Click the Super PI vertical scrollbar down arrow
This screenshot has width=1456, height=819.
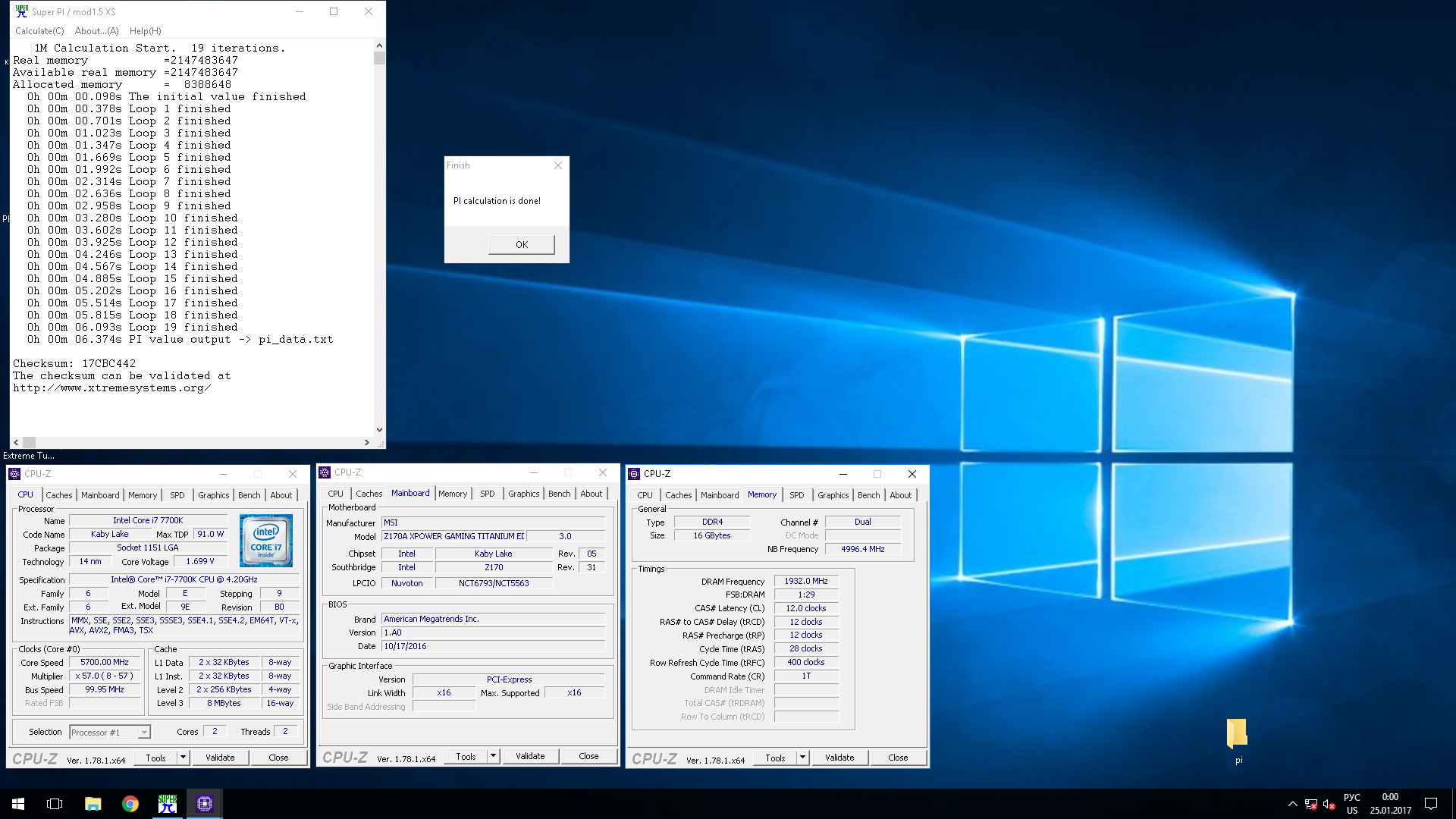(x=379, y=430)
